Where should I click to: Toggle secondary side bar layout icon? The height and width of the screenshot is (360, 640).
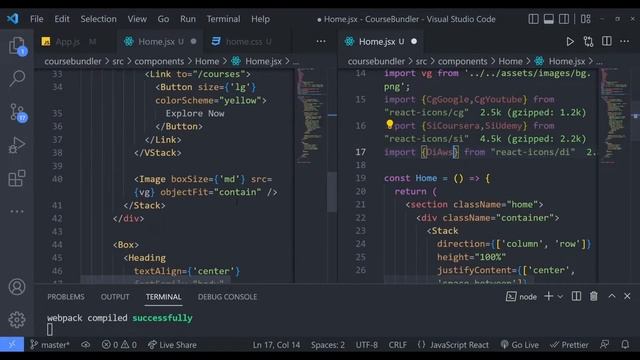click(564, 19)
